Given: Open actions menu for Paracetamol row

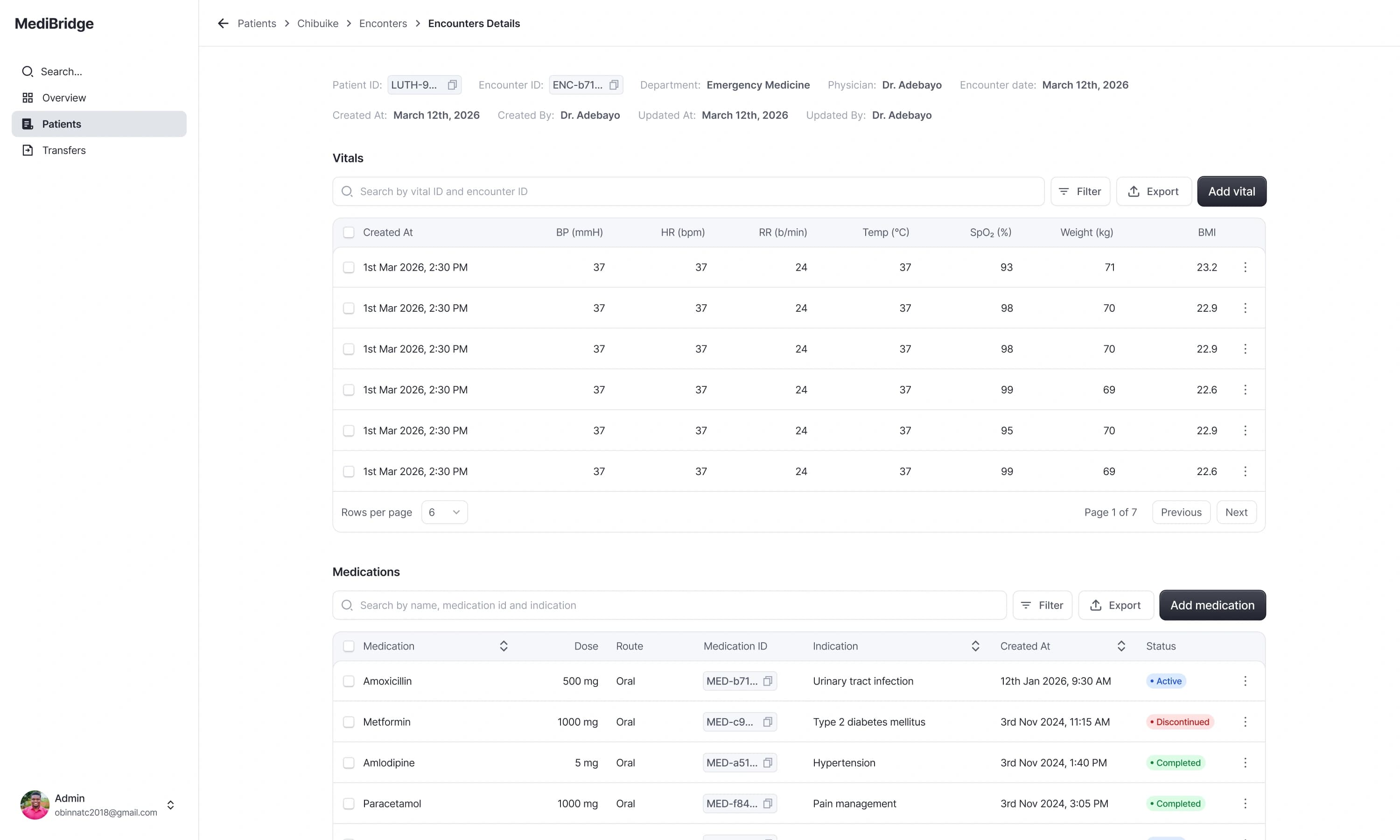Looking at the screenshot, I should point(1245,803).
